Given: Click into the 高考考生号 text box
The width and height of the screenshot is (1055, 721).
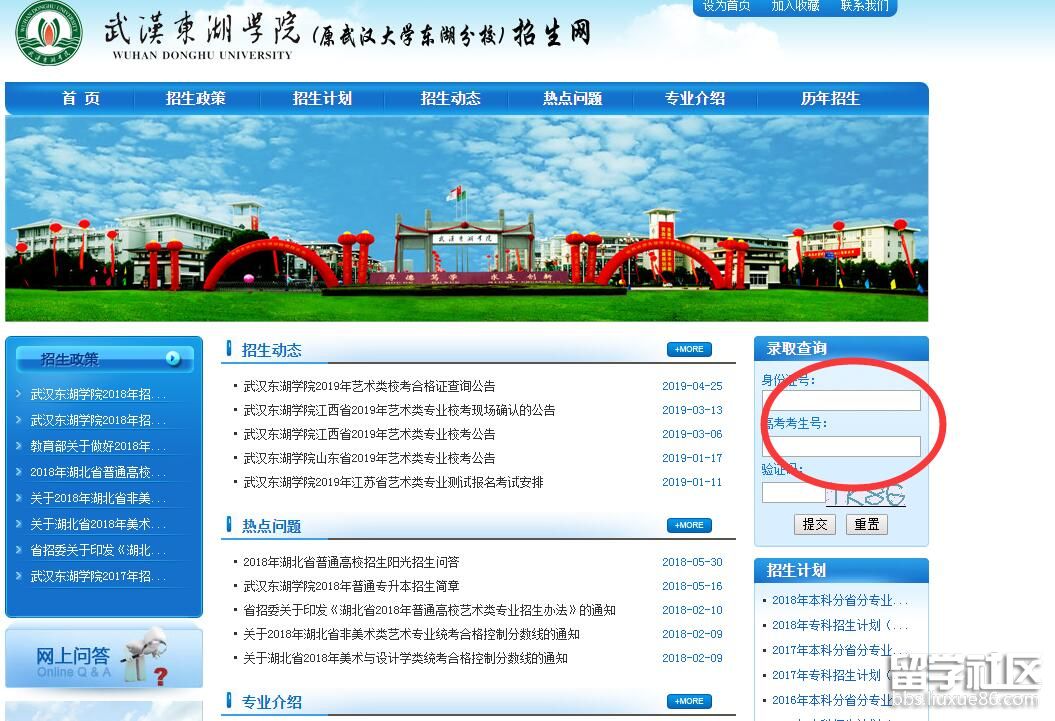Looking at the screenshot, I should [x=841, y=446].
